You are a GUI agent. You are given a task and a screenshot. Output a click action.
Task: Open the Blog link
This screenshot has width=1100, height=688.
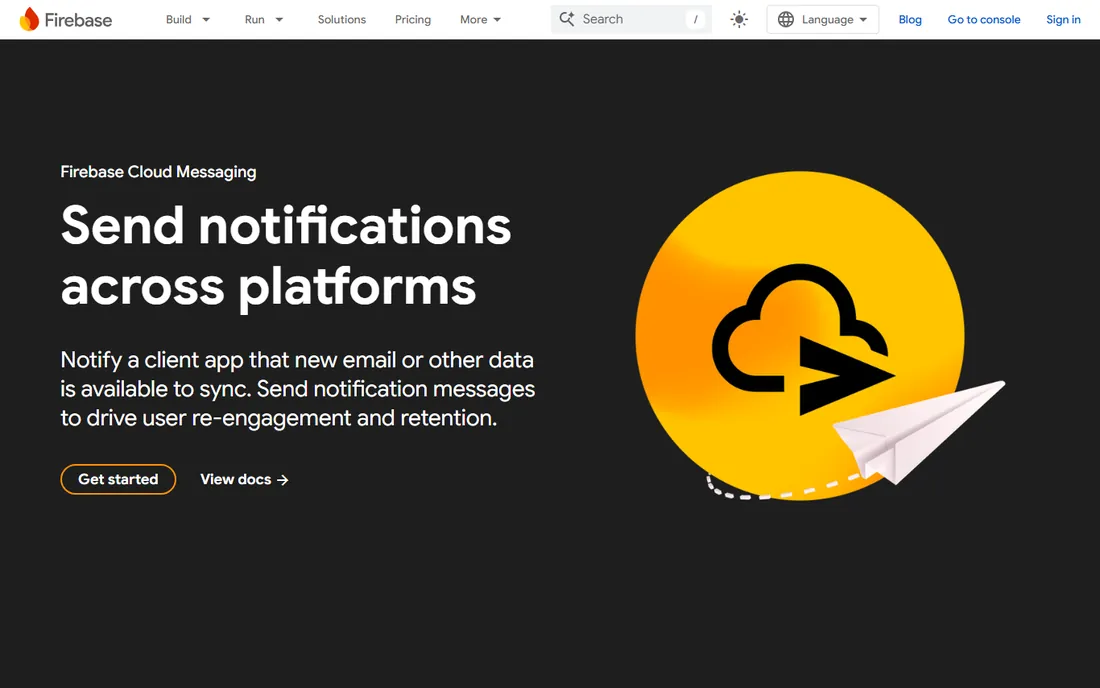pyautogui.click(x=910, y=20)
